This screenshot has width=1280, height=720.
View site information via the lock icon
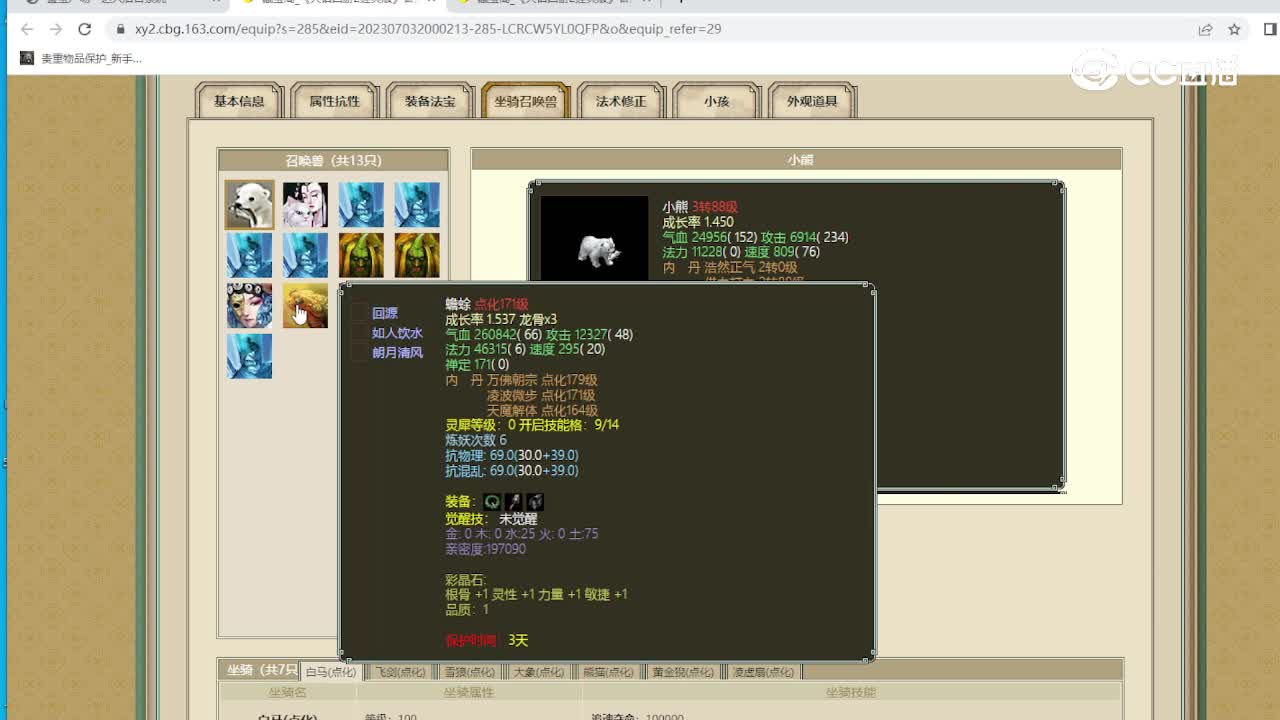tap(120, 29)
